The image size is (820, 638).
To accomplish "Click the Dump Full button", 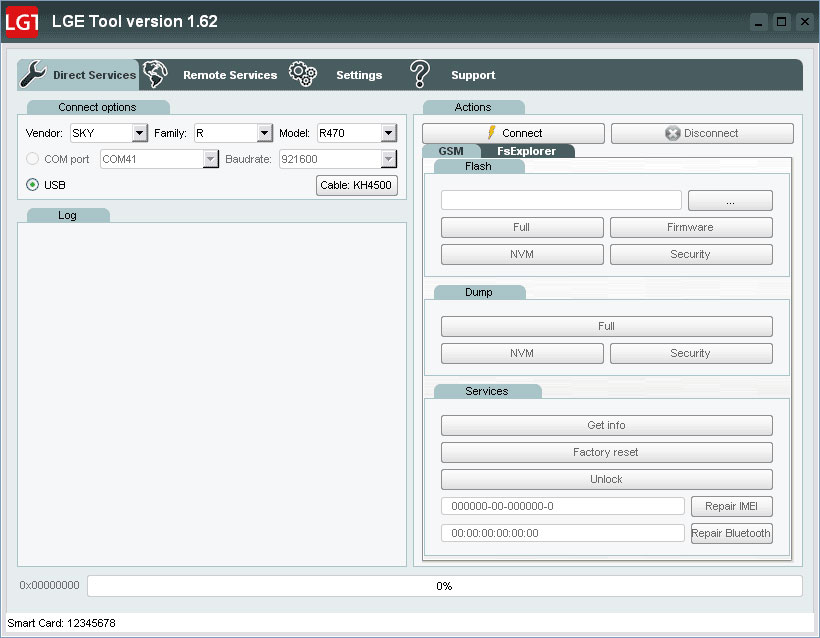I will (x=607, y=326).
